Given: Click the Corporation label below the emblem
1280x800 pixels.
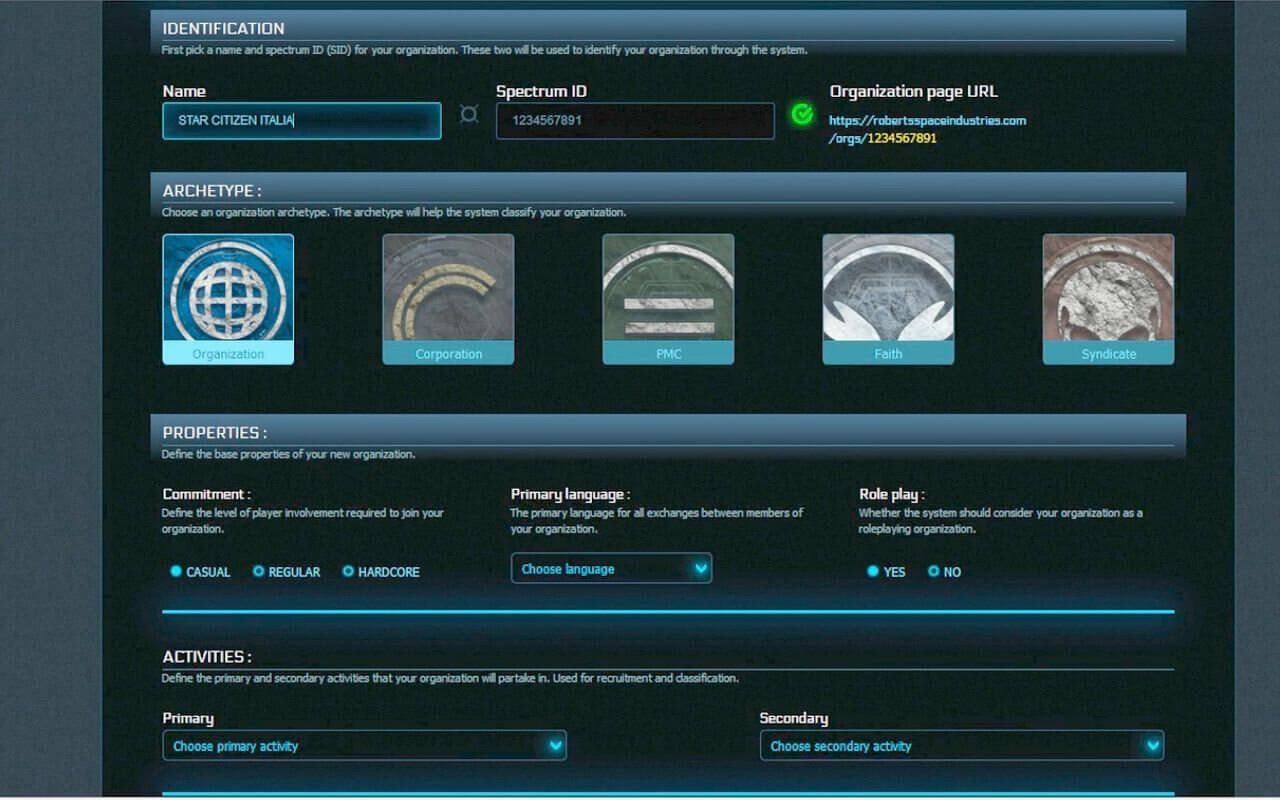Looking at the screenshot, I should [x=448, y=354].
